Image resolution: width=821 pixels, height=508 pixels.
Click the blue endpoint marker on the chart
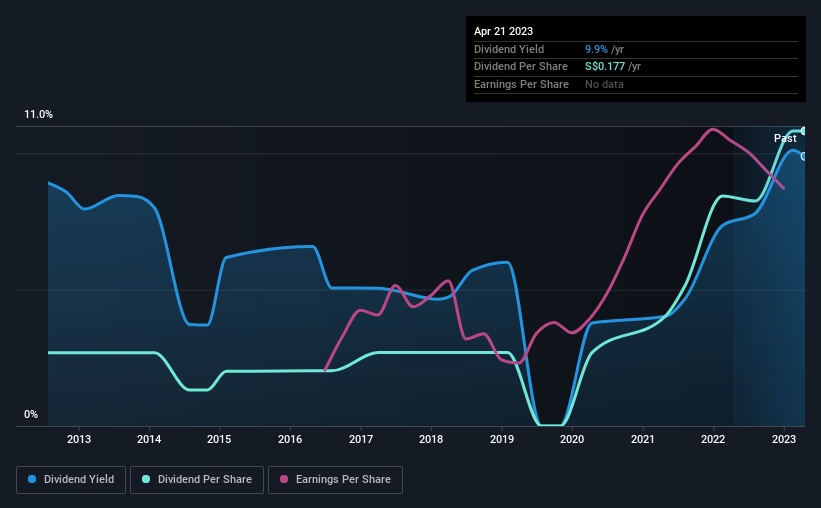pyautogui.click(x=804, y=157)
